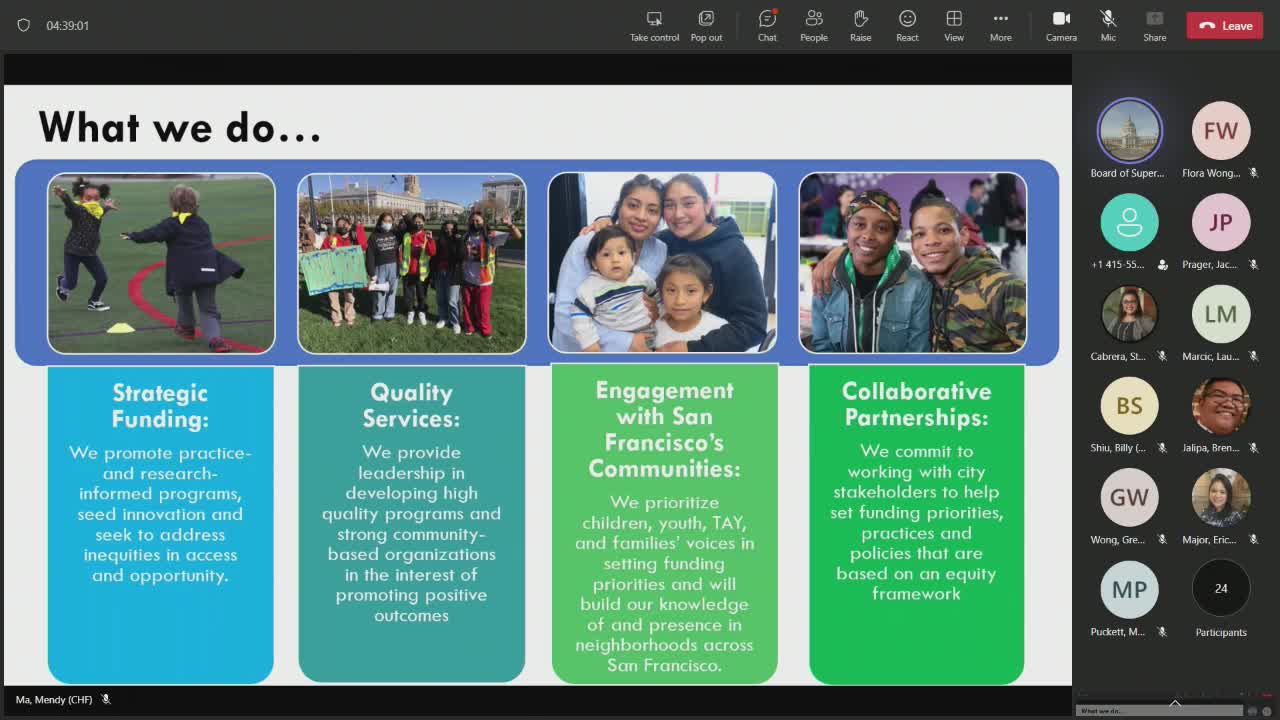This screenshot has width=1280, height=720.
Task: Click the Leave button
Action: [x=1224, y=25]
